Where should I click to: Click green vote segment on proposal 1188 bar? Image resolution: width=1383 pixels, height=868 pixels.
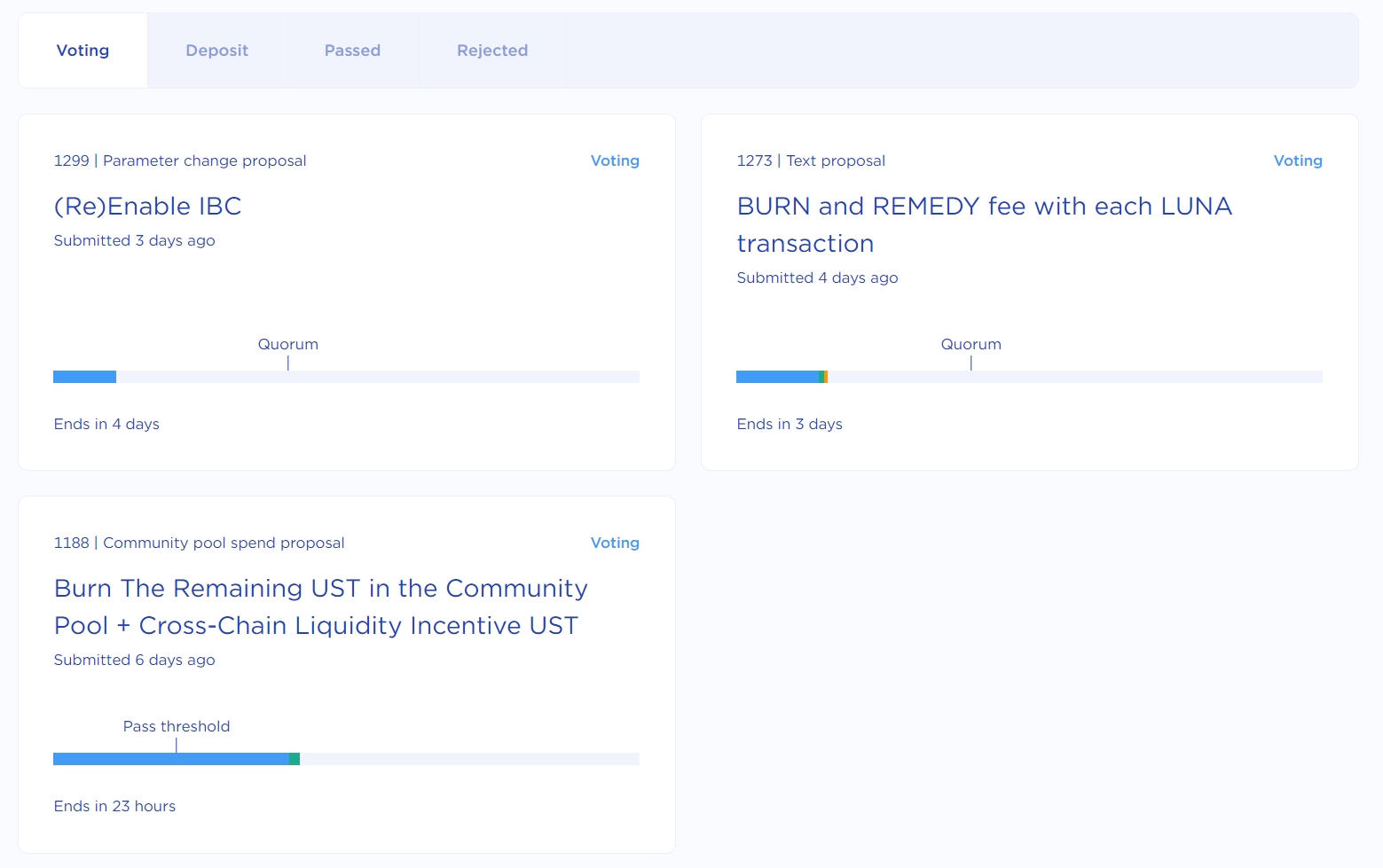pos(295,759)
